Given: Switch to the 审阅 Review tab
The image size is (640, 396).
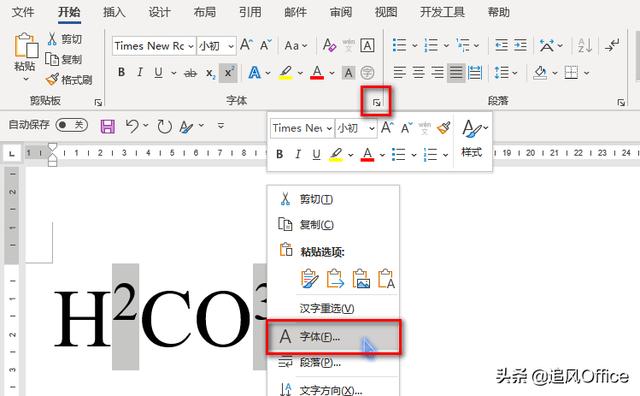Looking at the screenshot, I should (341, 12).
